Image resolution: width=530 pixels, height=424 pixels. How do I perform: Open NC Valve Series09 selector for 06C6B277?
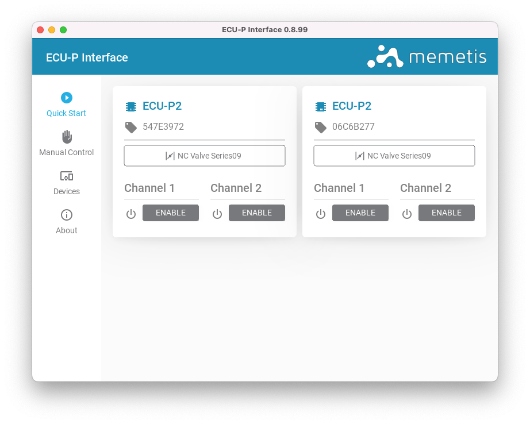[394, 156]
